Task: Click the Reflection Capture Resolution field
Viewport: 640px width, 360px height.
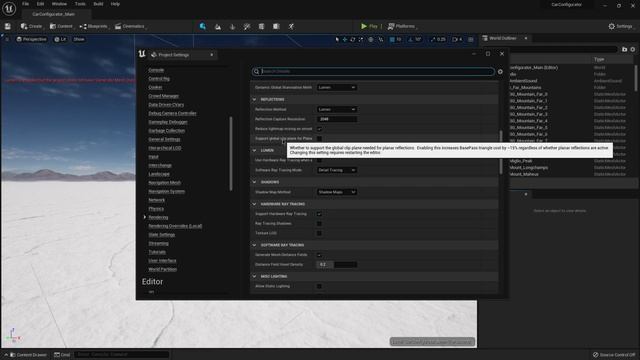Action: tap(337, 119)
